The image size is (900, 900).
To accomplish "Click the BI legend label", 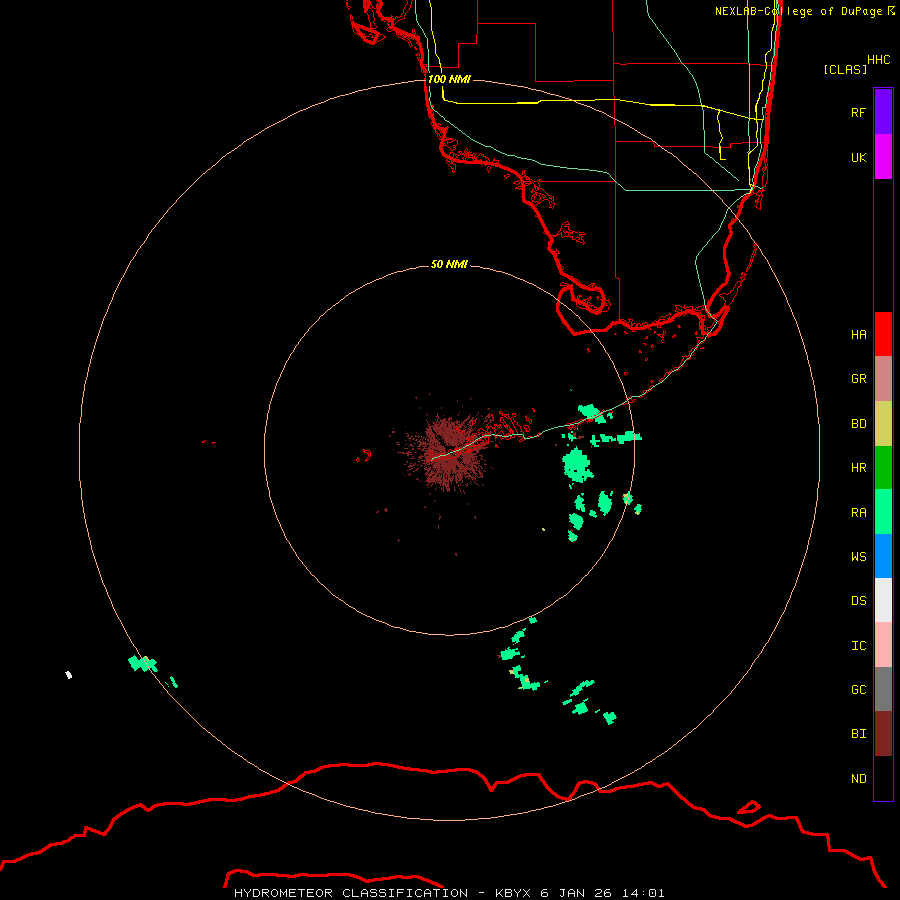I will click(858, 734).
